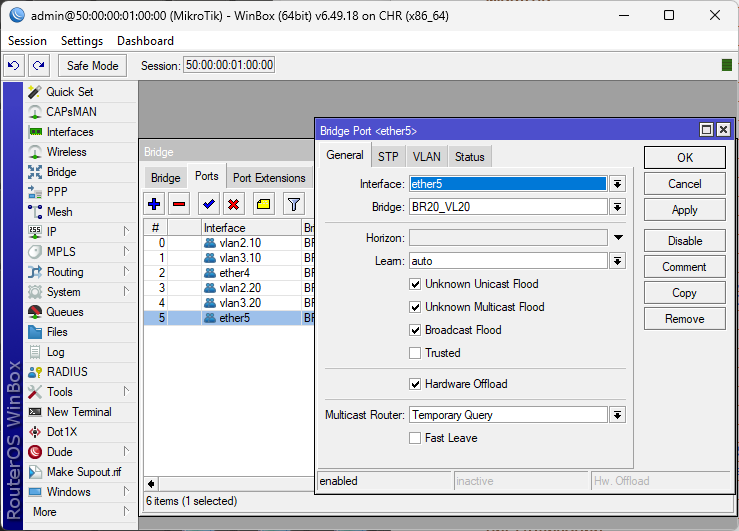Open New Terminal from sidebar
Screen dimensions: 739x531
tap(79, 412)
